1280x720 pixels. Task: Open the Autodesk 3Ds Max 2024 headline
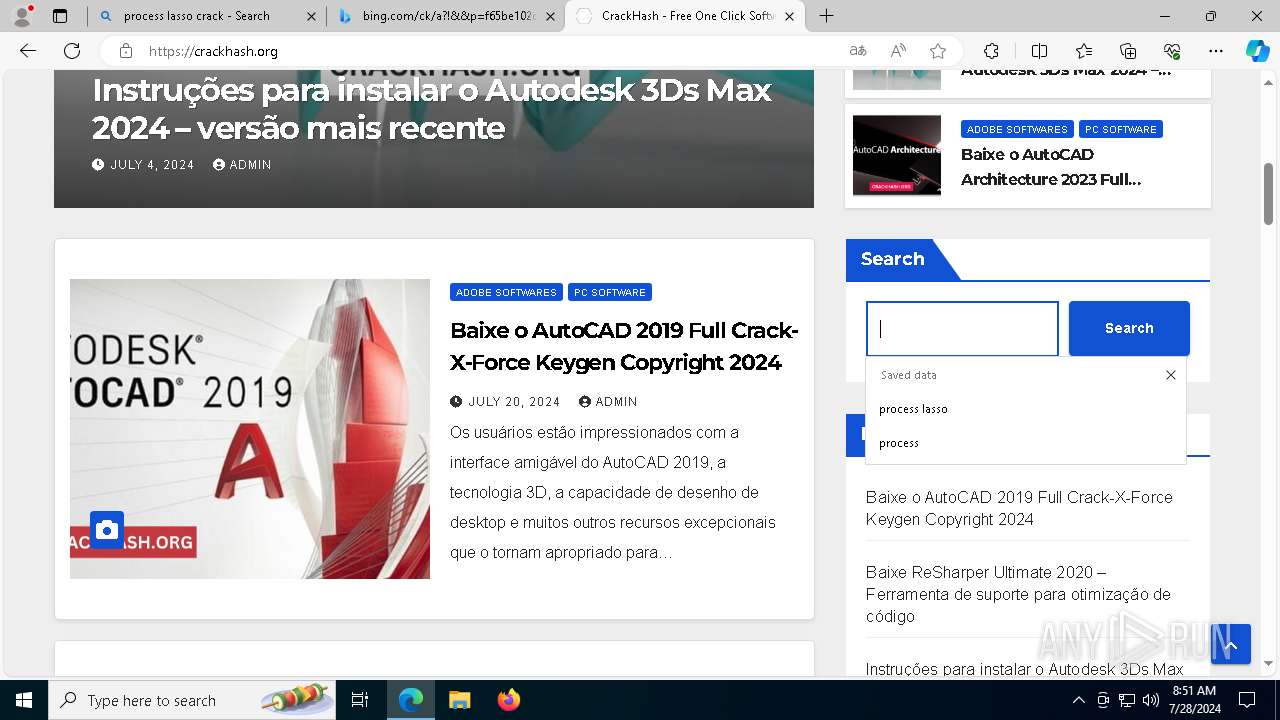point(432,109)
